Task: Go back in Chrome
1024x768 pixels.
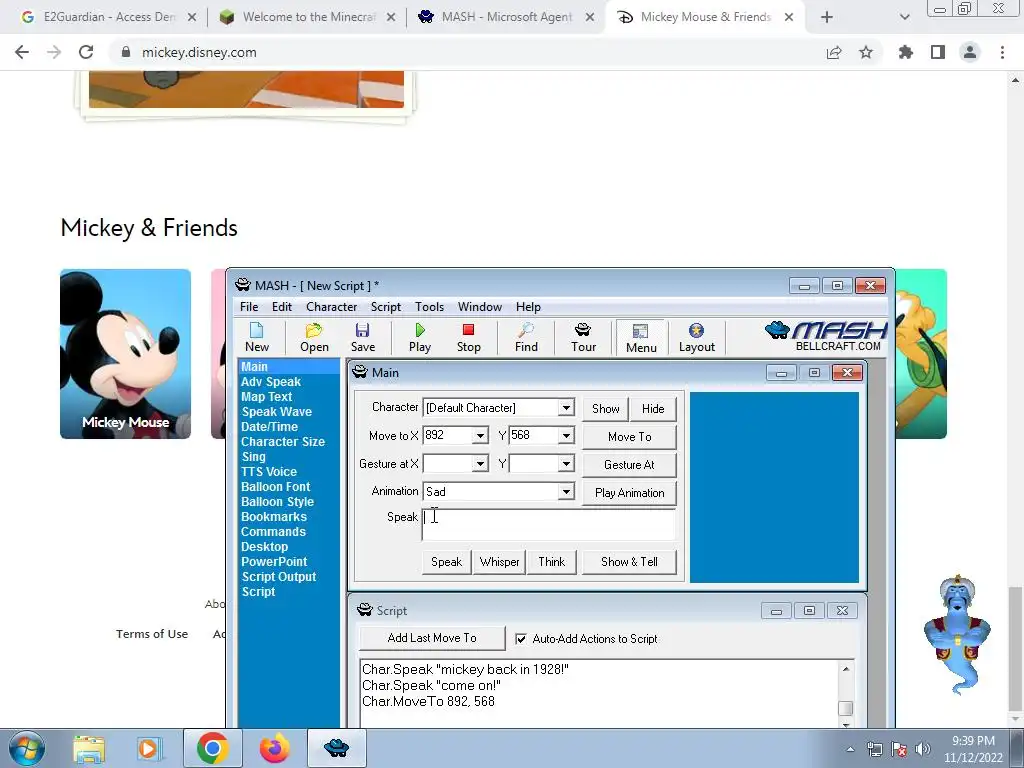Action: 22,52
